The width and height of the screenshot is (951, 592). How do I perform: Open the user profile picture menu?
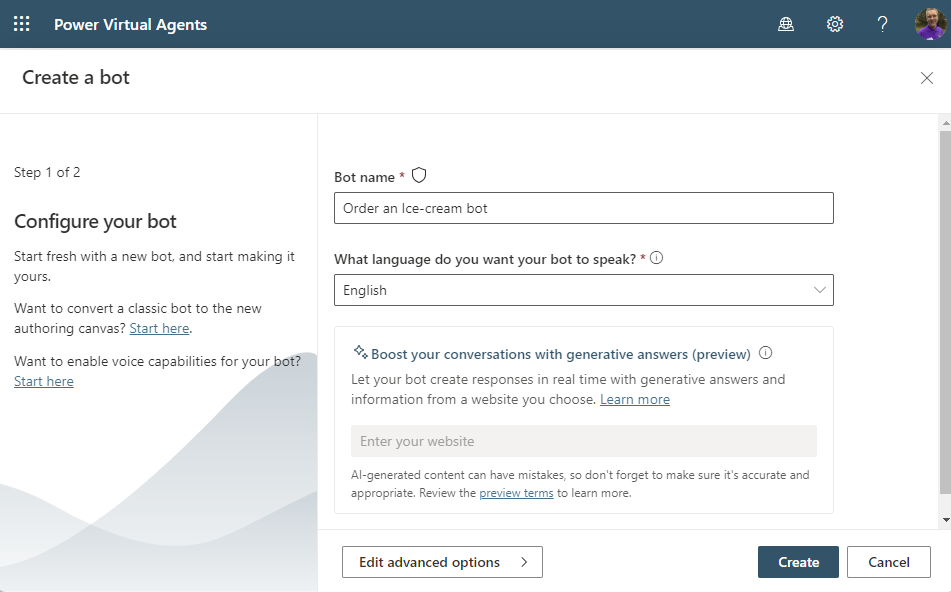pos(930,24)
